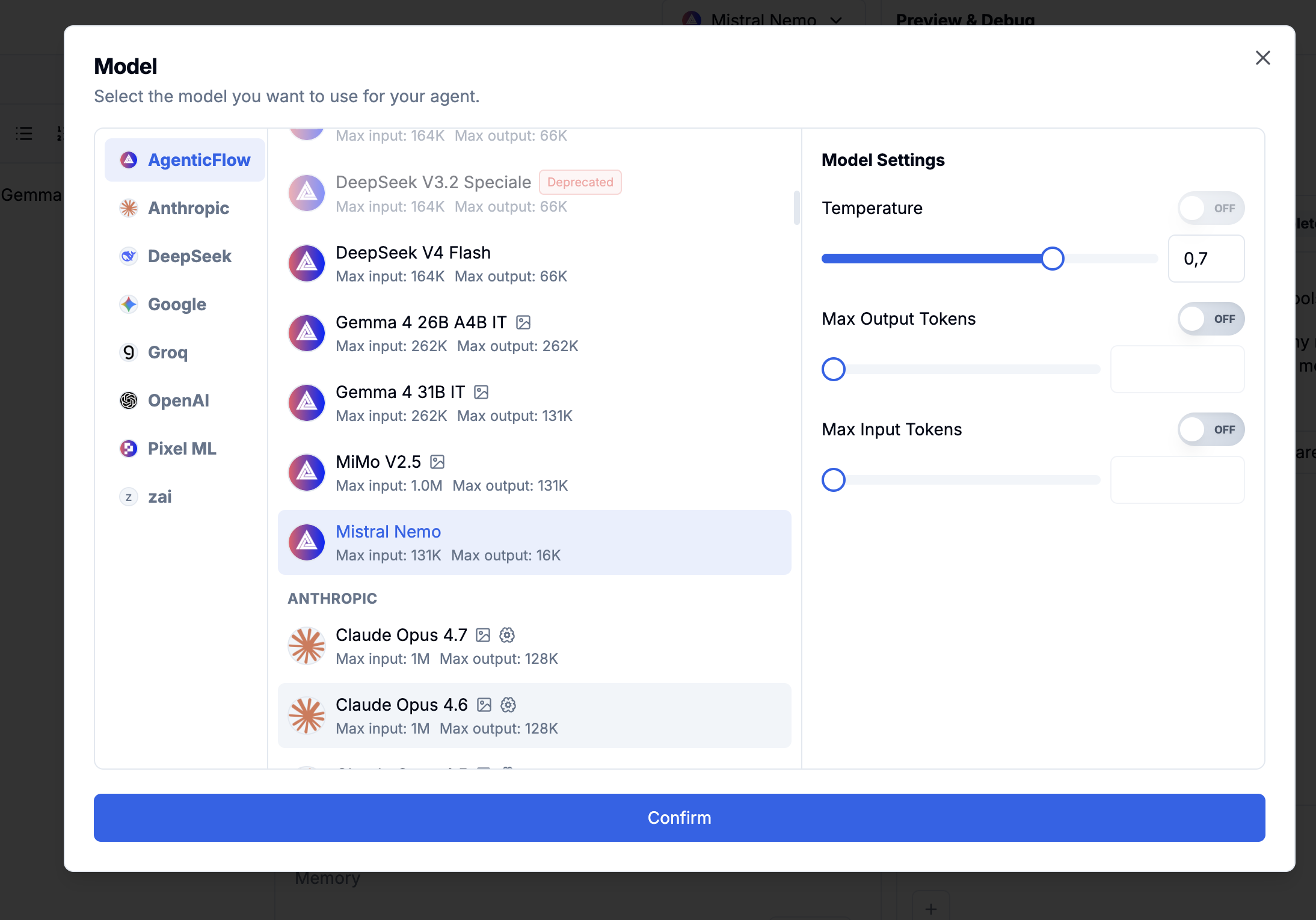Screen dimensions: 1316x920
Task: Click the Temperature slider handle
Action: click(1053, 259)
